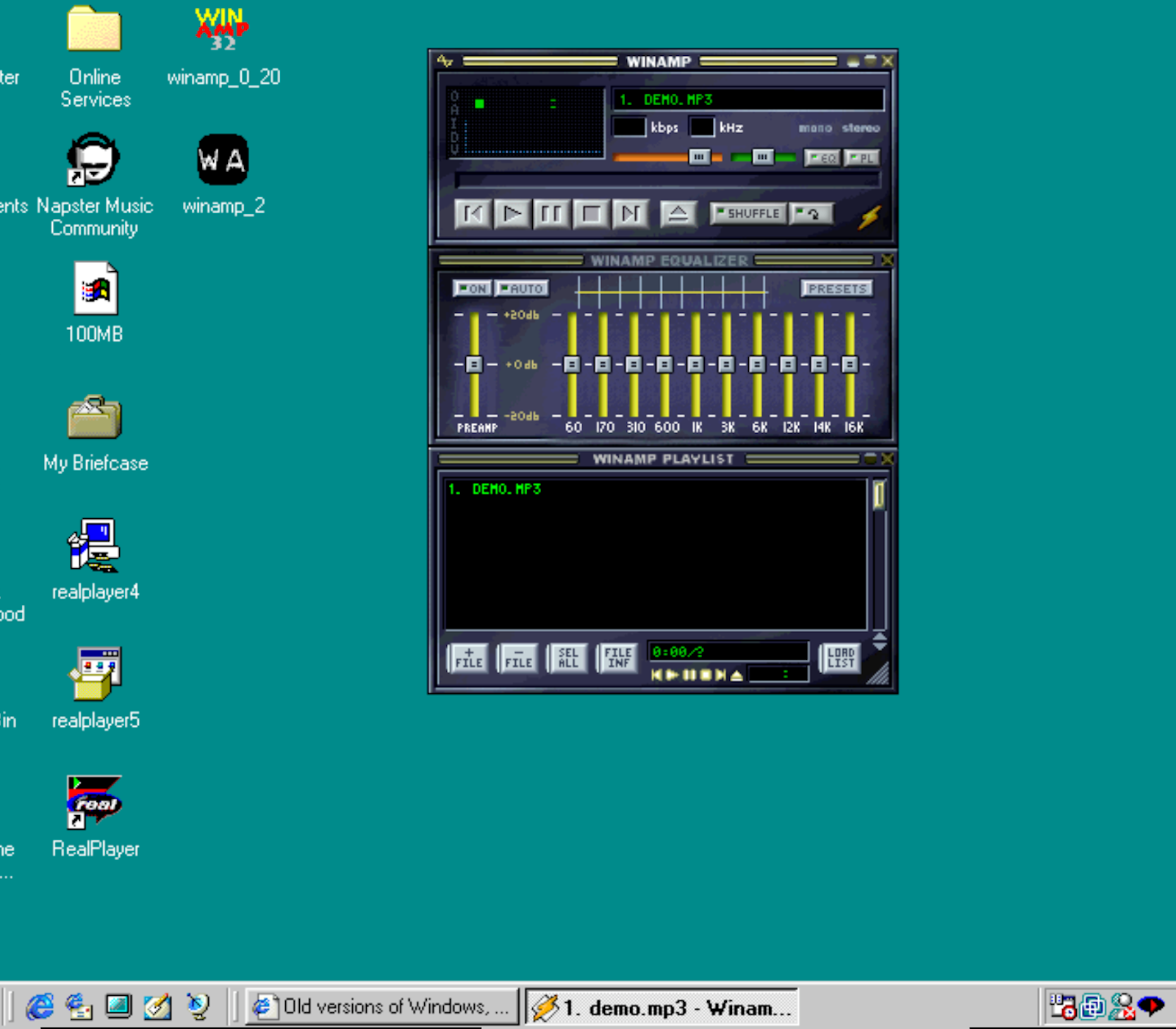Open the Add File menu in playlist
This screenshot has height=1029, width=1176.
(x=468, y=658)
